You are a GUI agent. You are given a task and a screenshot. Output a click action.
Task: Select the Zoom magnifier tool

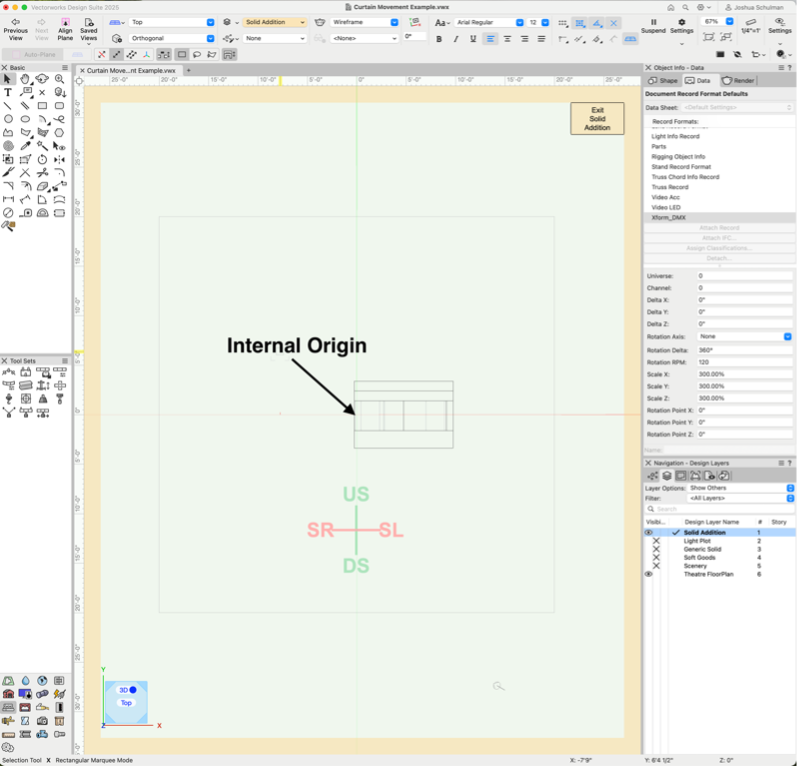point(60,79)
